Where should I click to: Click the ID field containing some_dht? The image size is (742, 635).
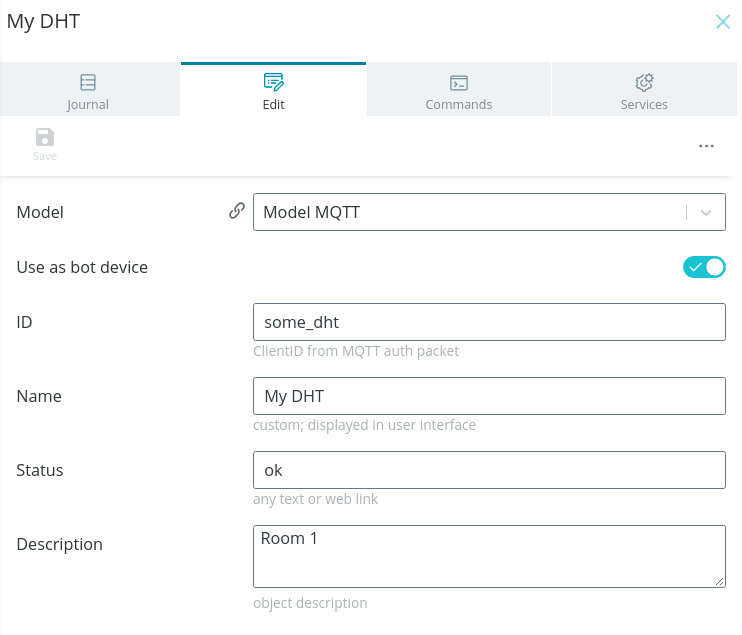489,322
